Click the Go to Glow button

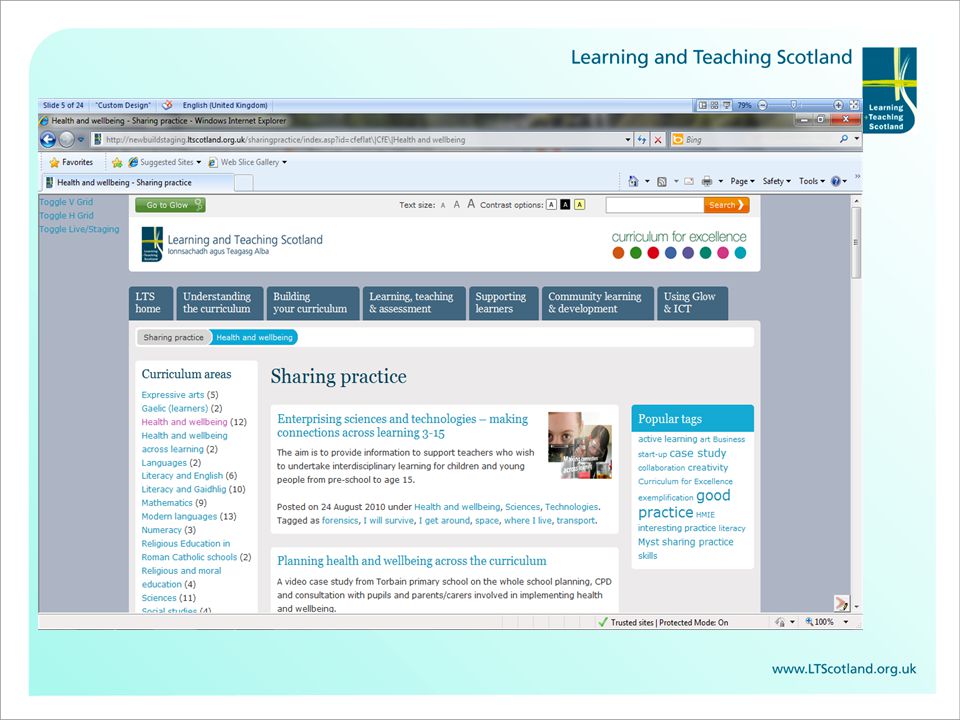(x=170, y=205)
